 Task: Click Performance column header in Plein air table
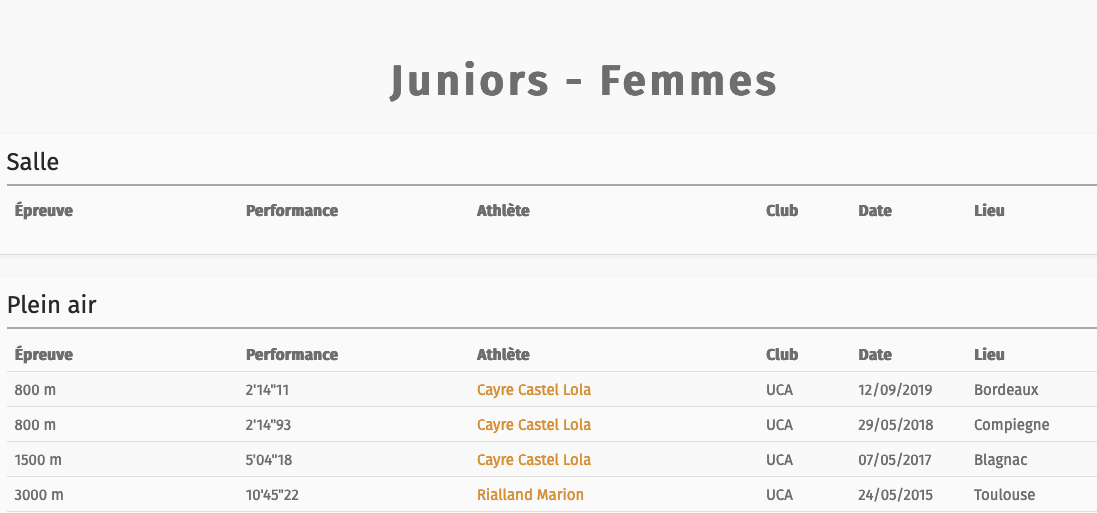point(292,355)
